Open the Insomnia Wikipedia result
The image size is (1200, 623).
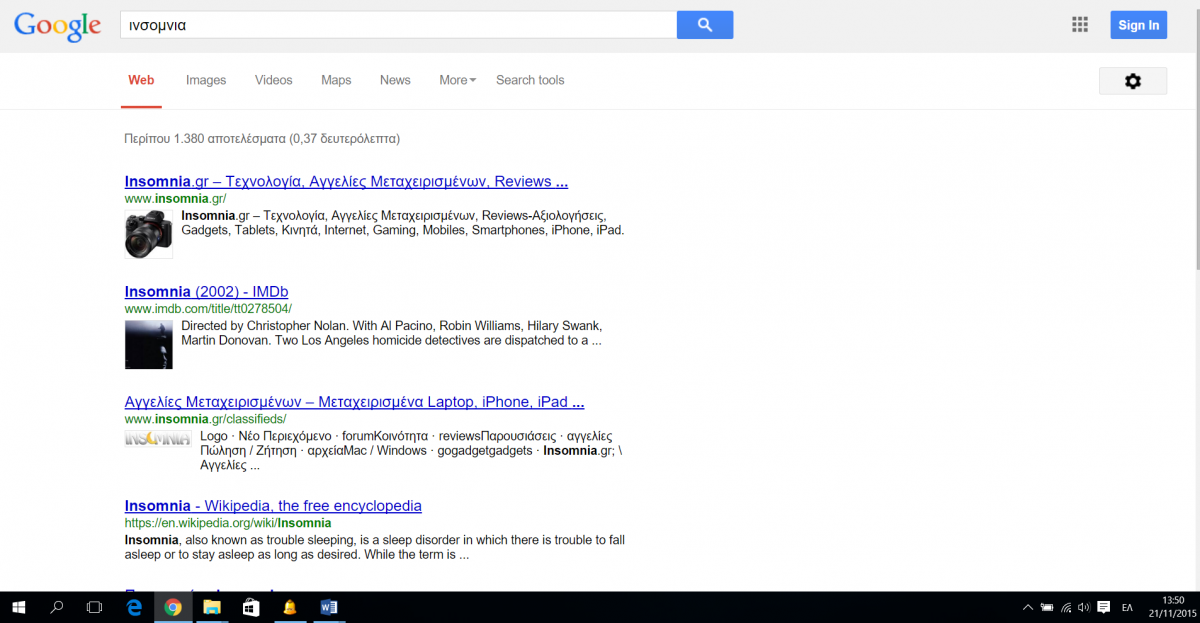273,506
